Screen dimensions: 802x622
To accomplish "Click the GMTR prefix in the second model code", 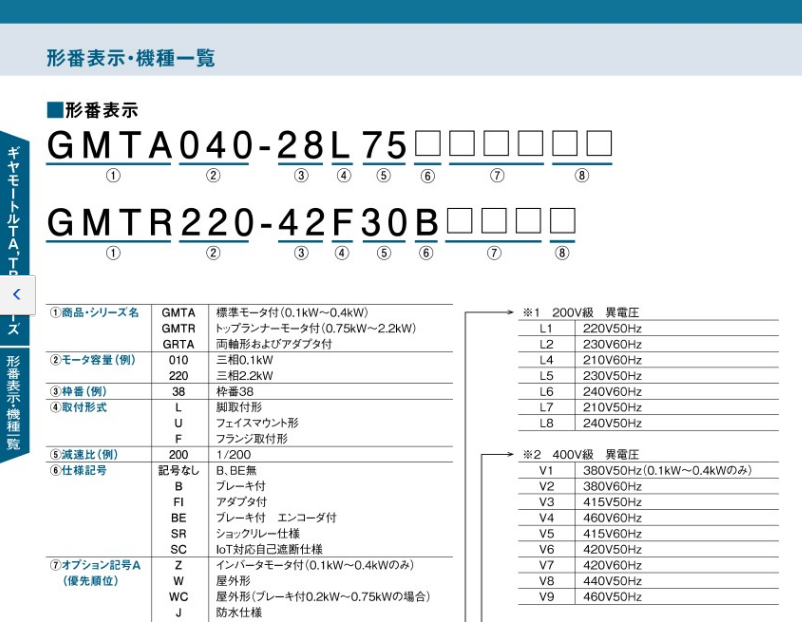I will click(110, 223).
